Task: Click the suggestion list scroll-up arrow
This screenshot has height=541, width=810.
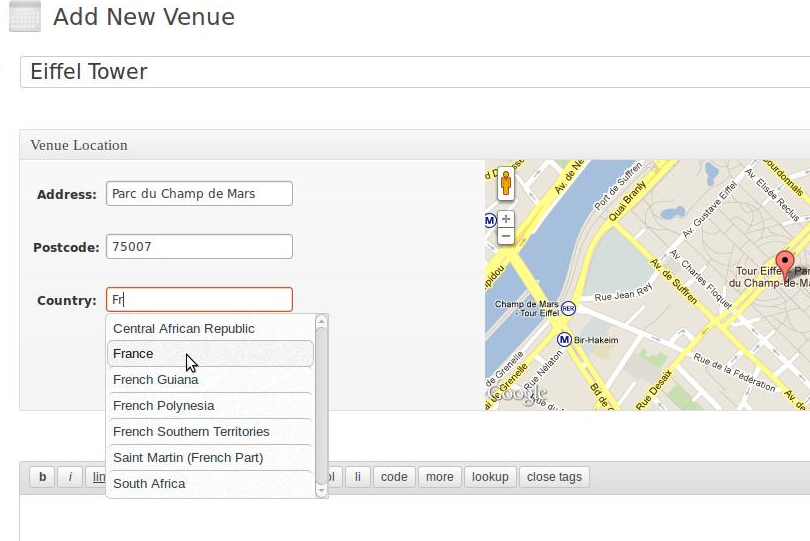Action: tap(321, 321)
